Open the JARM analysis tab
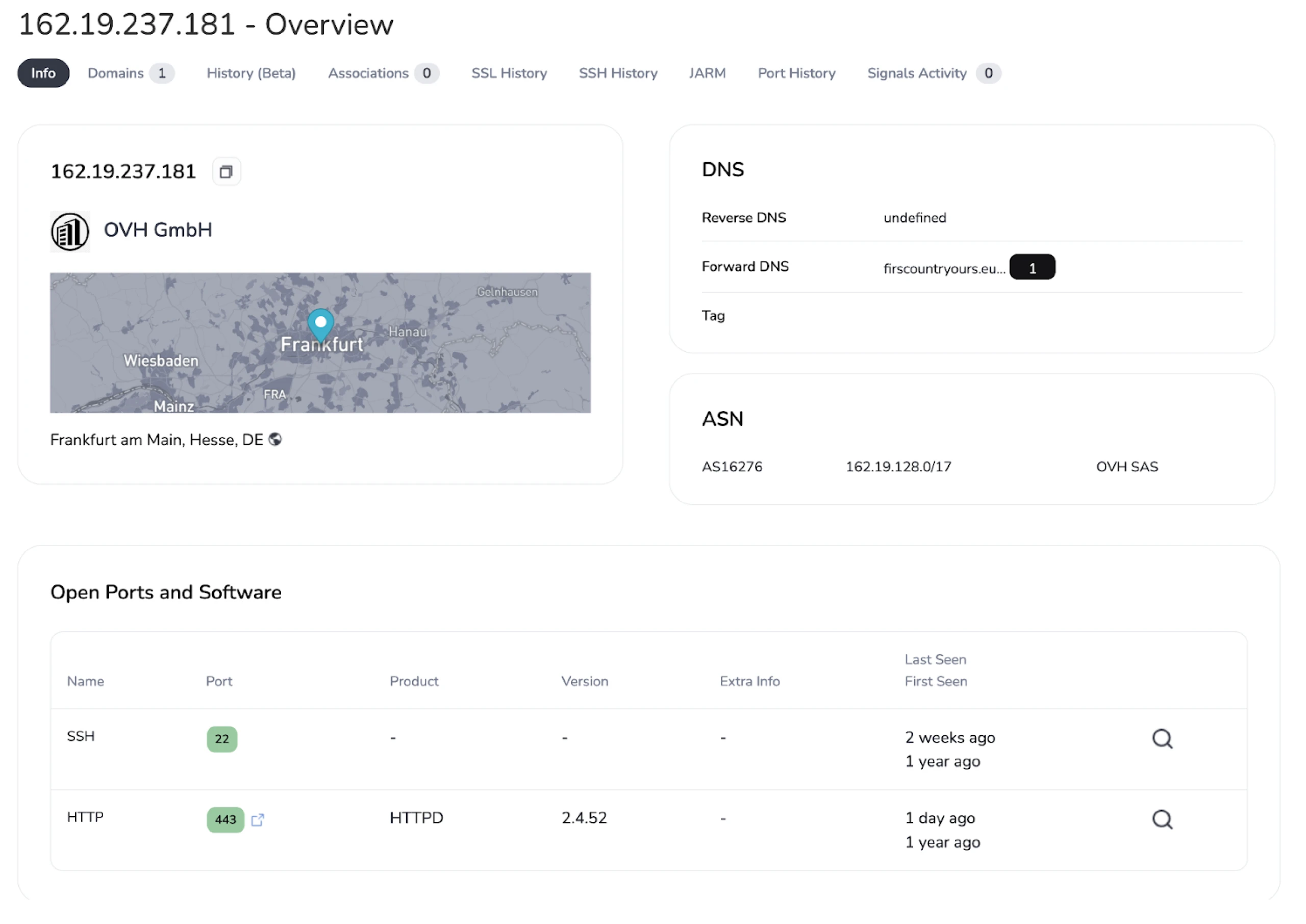Viewport: 1306px width, 924px height. (707, 72)
